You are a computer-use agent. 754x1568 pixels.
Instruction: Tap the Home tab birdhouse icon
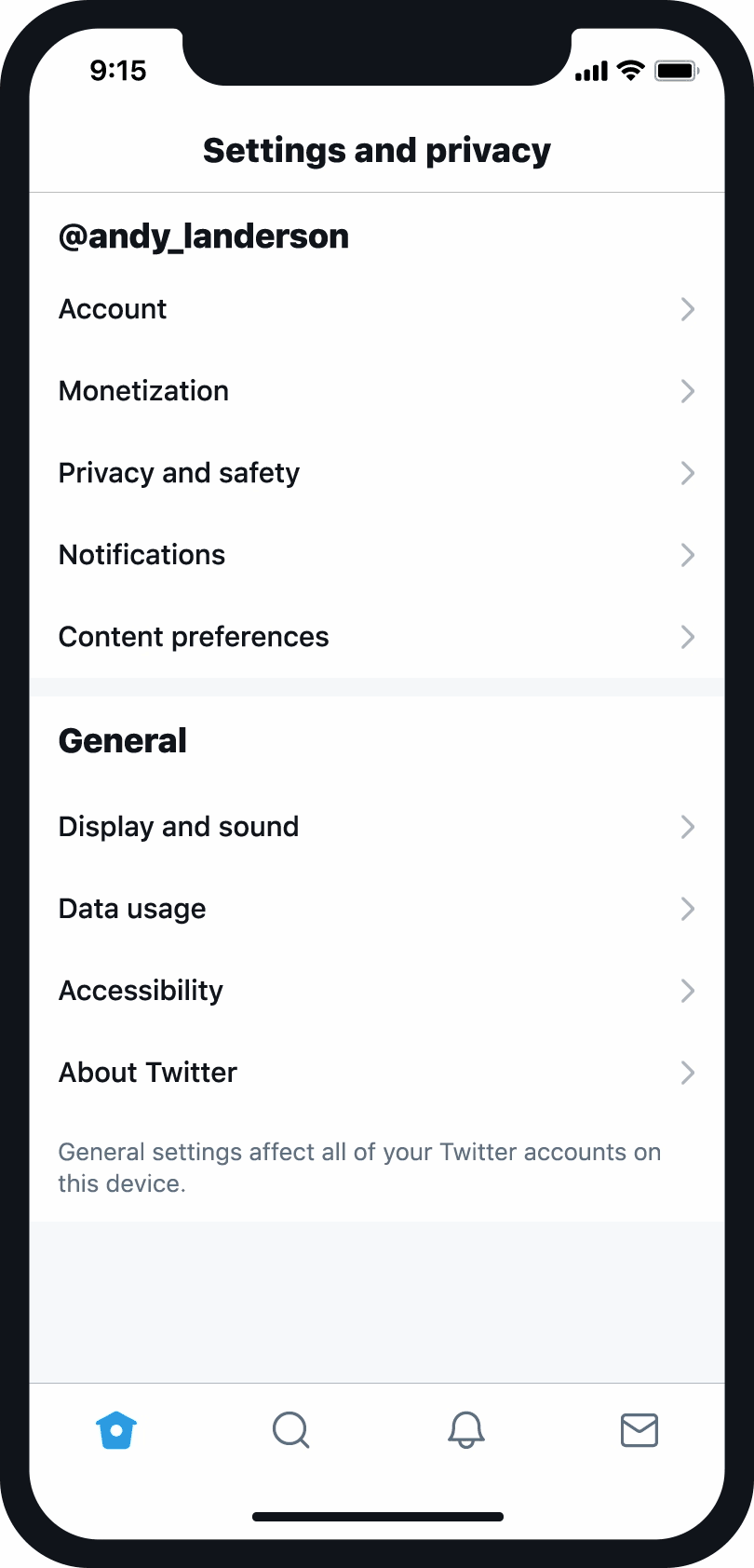point(116,1430)
